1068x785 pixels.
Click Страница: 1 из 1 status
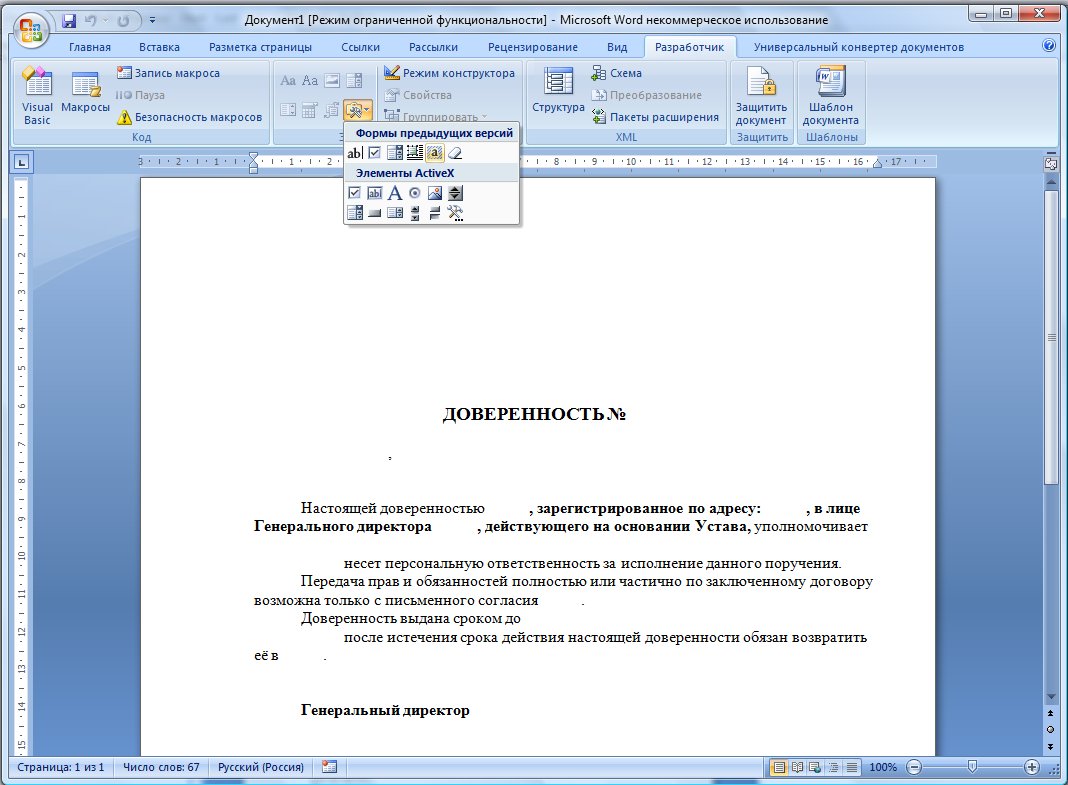click(x=61, y=767)
